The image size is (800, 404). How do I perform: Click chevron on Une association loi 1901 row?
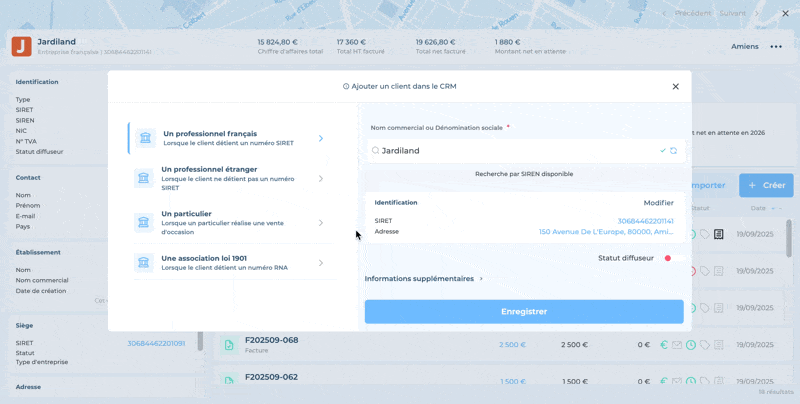321,263
